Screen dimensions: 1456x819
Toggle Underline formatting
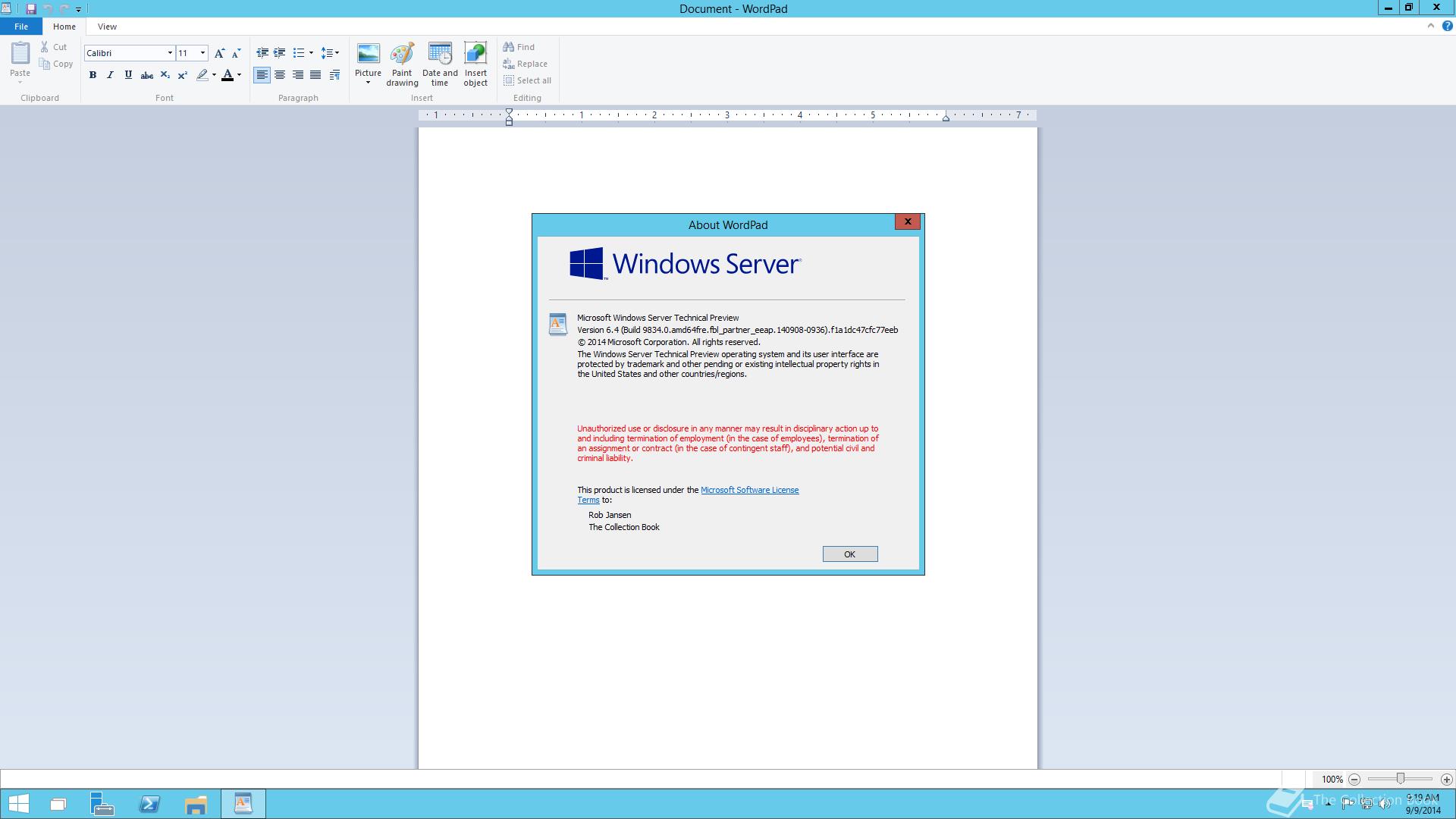[128, 75]
